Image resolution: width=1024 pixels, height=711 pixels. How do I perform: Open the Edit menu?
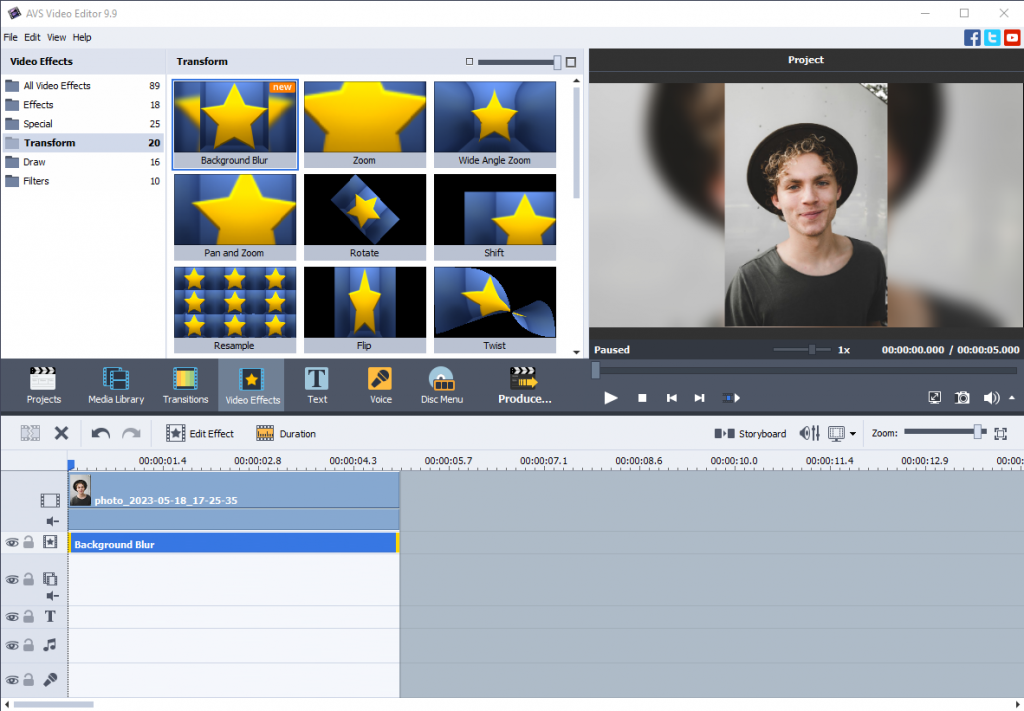[x=33, y=37]
